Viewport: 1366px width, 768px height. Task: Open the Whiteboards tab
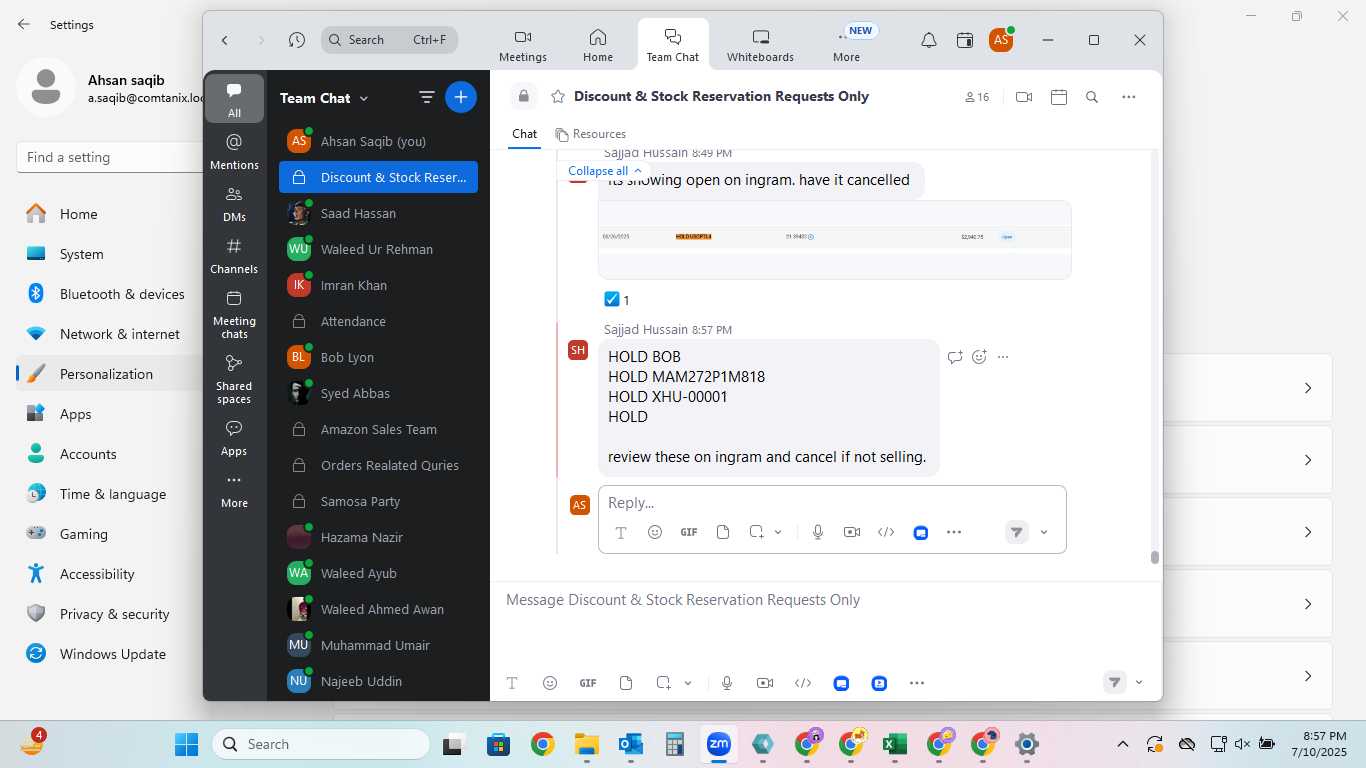click(x=760, y=45)
